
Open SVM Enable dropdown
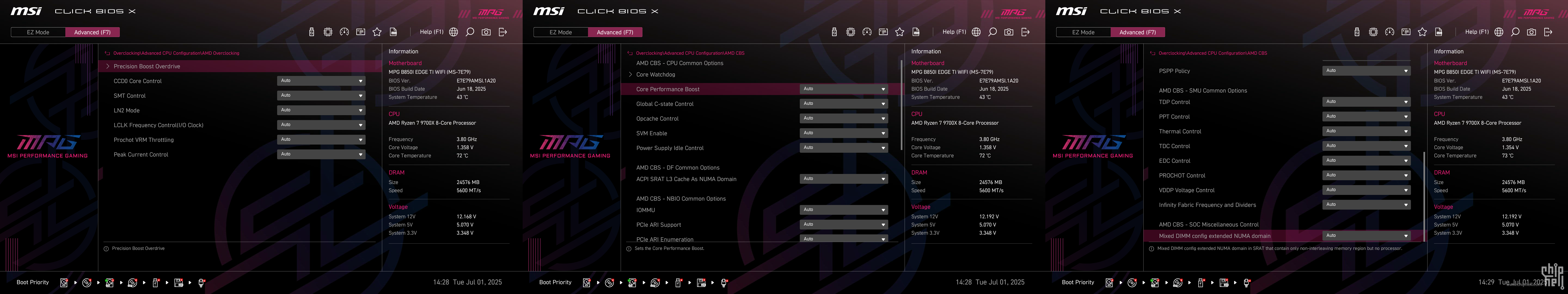coord(844,133)
